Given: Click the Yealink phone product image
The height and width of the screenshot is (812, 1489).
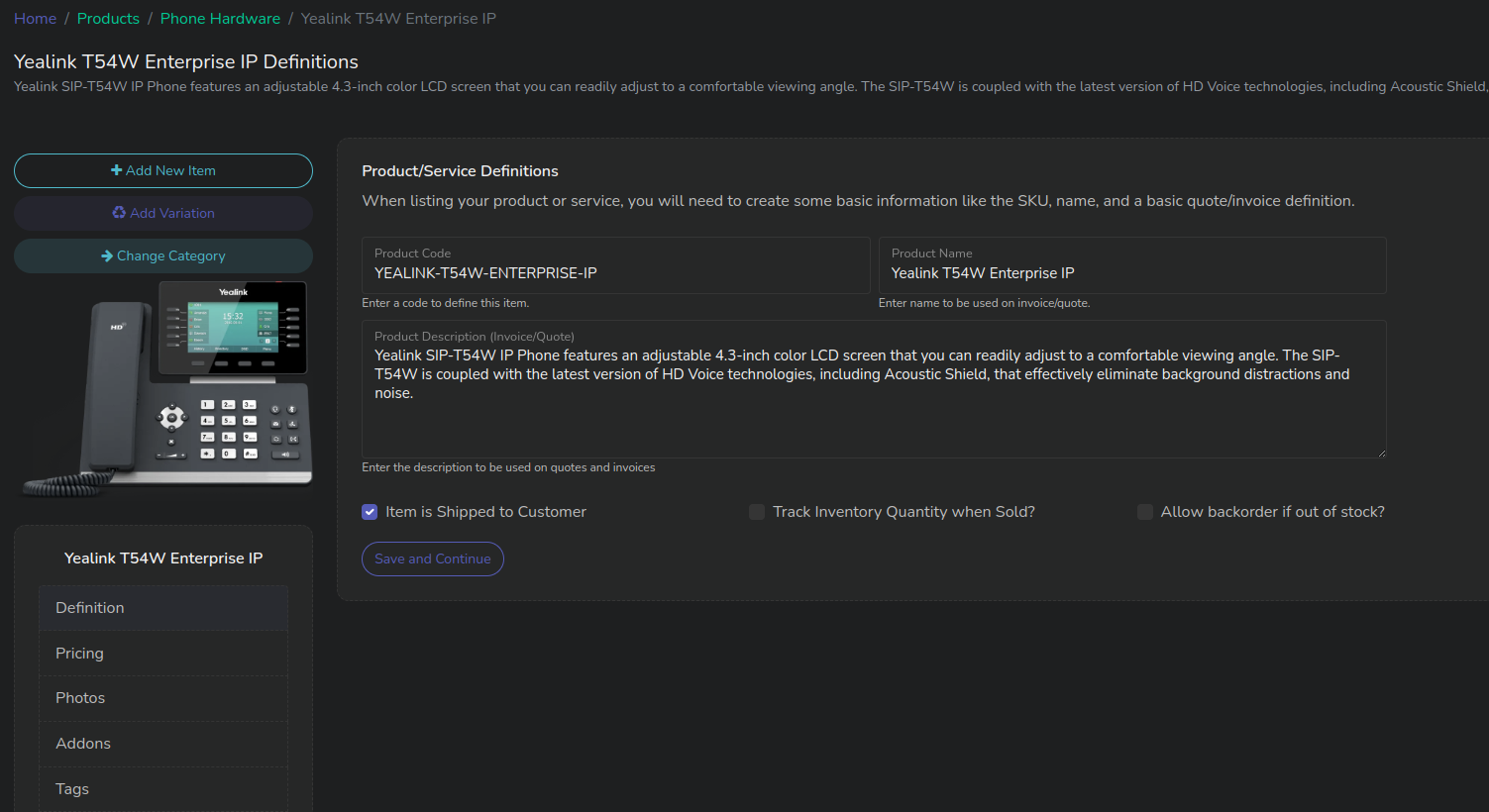Looking at the screenshot, I should point(167,388).
